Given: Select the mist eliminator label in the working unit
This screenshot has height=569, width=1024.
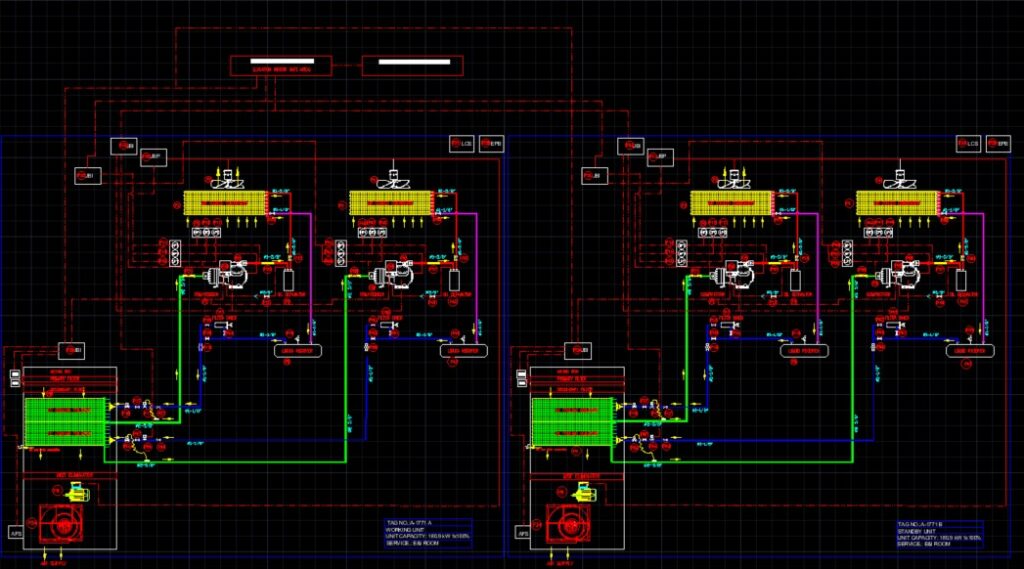Looking at the screenshot, I should click(x=74, y=475).
